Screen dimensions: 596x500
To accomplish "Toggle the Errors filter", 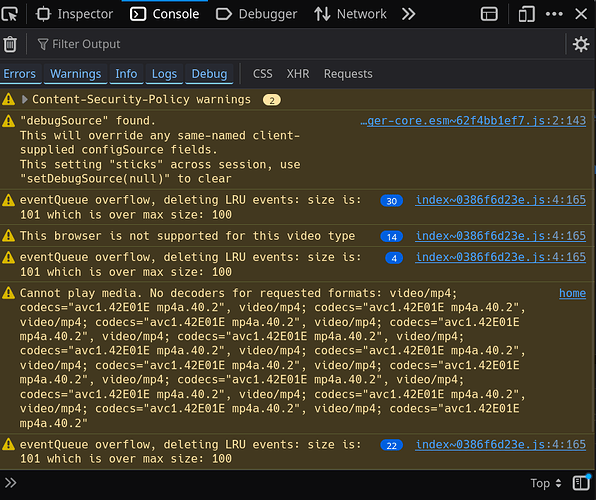I will 20,74.
